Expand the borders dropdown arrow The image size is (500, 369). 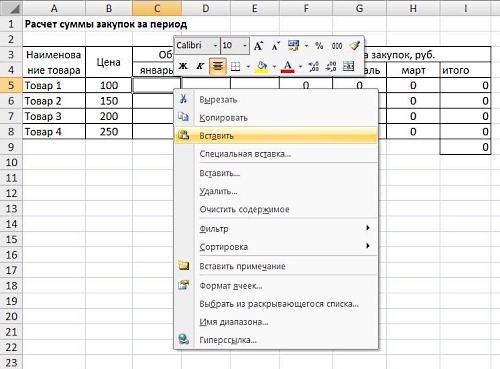248,66
